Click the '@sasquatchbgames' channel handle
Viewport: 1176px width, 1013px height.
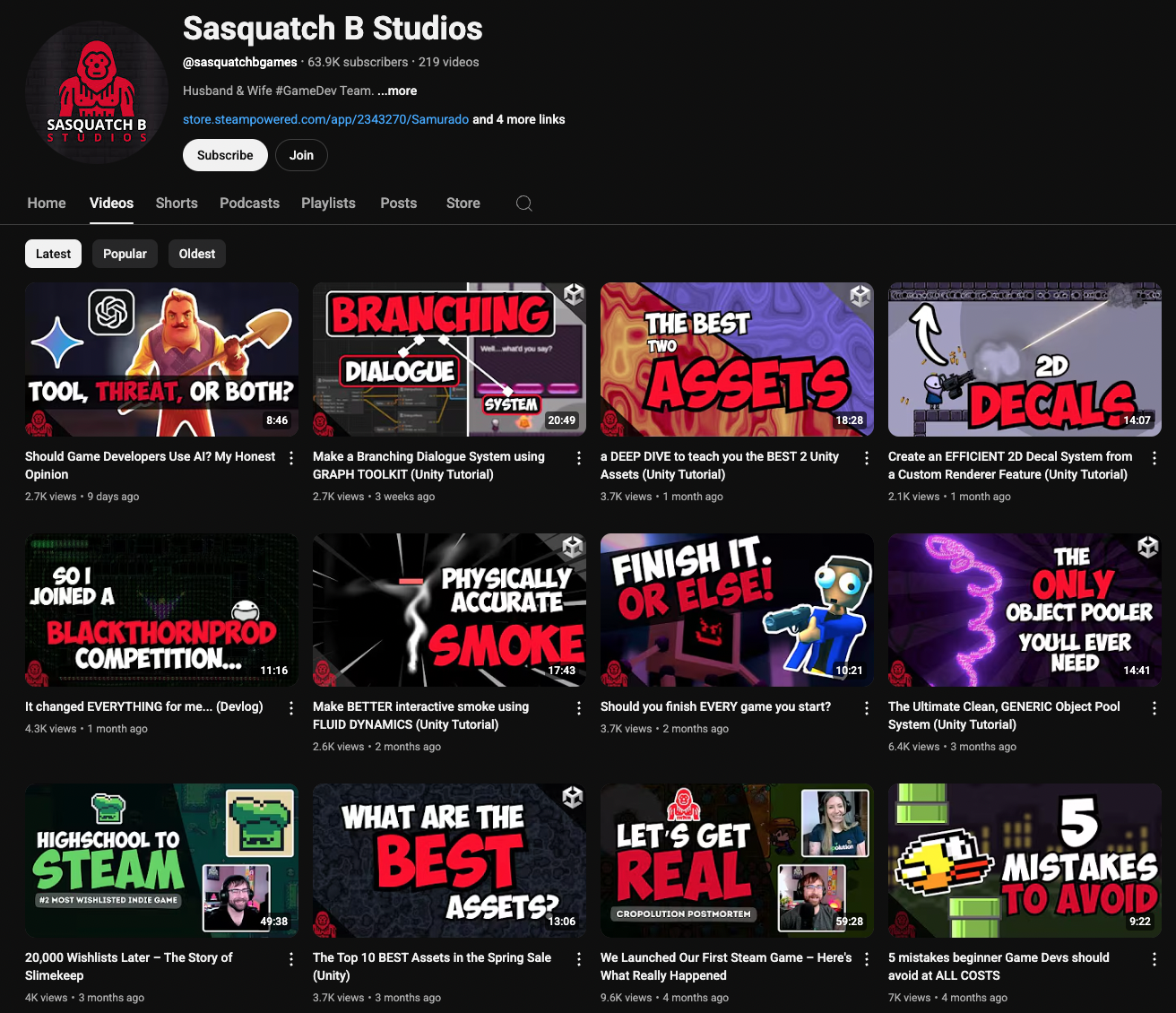240,62
